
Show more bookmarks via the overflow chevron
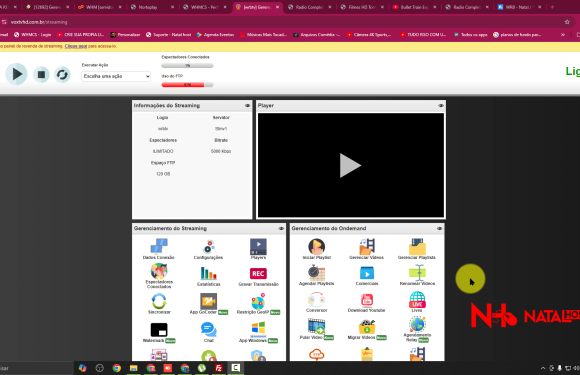point(563,35)
